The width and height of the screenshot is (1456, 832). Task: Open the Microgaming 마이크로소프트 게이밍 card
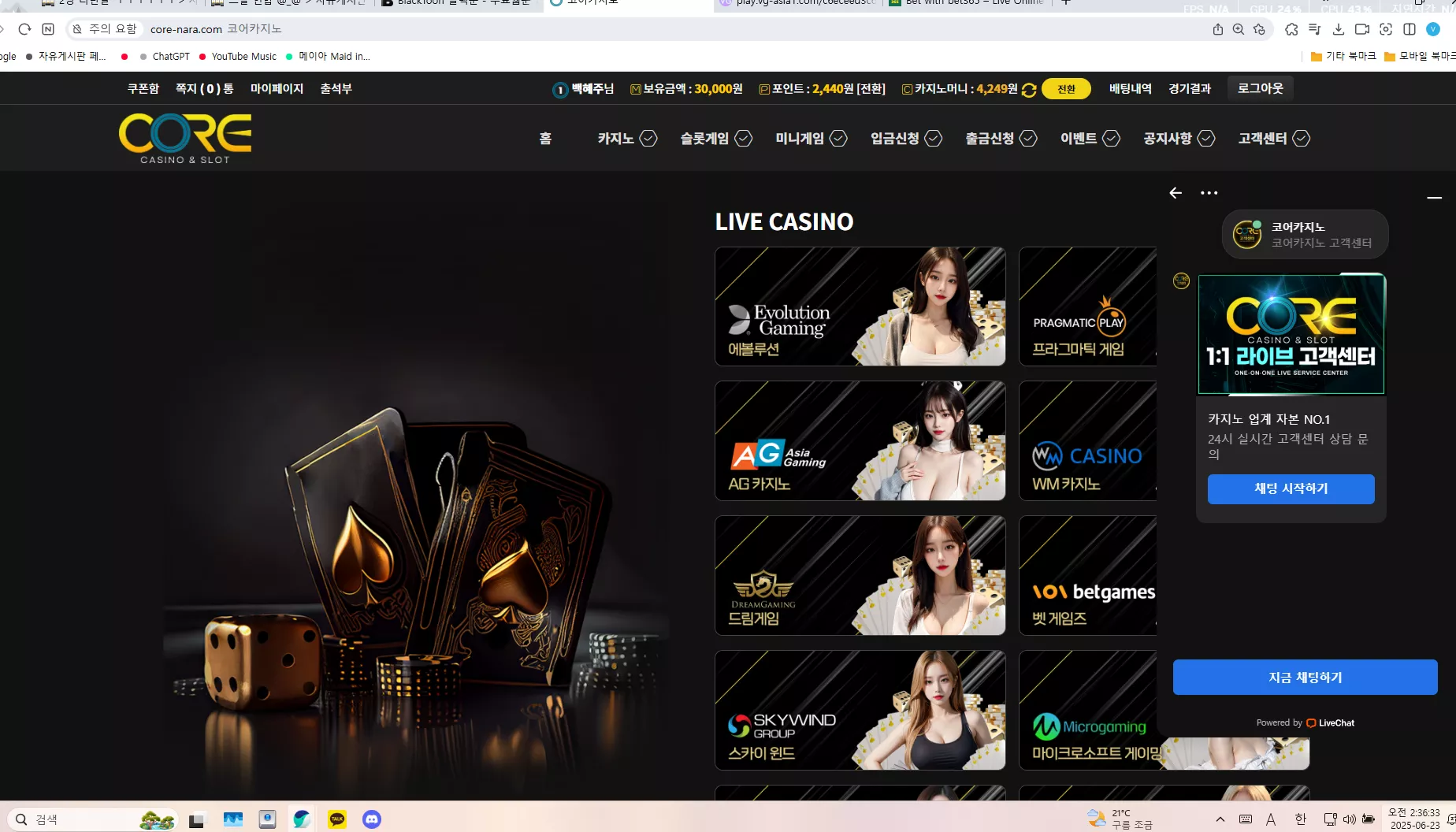1087,711
